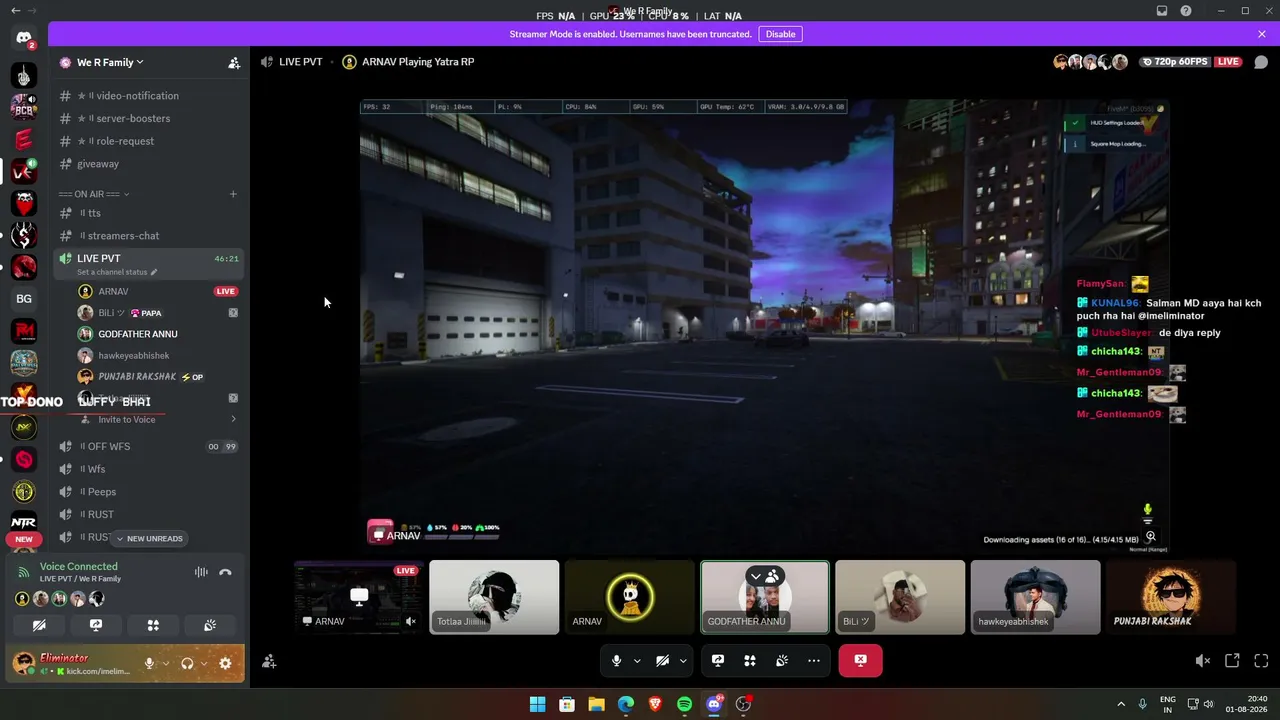Open User Settings gear icon

pos(225,663)
